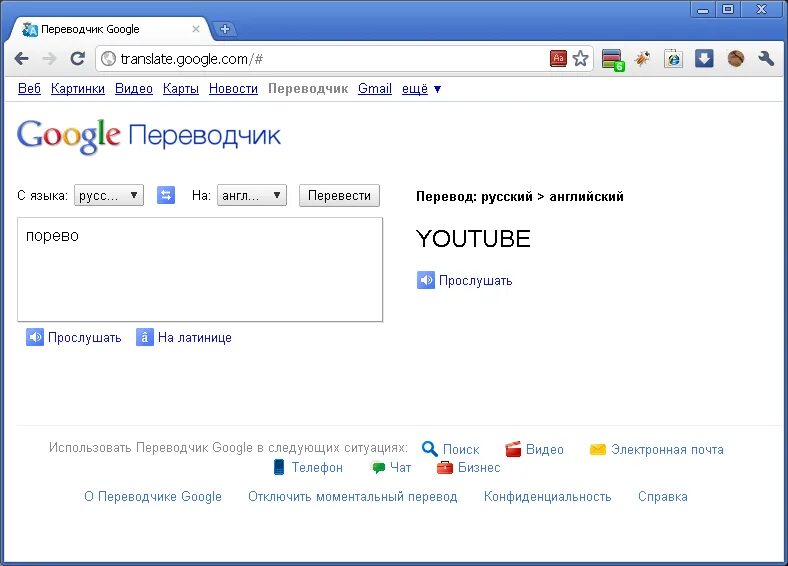Click the extension icon with green badge
This screenshot has width=788, height=566.
(613, 60)
